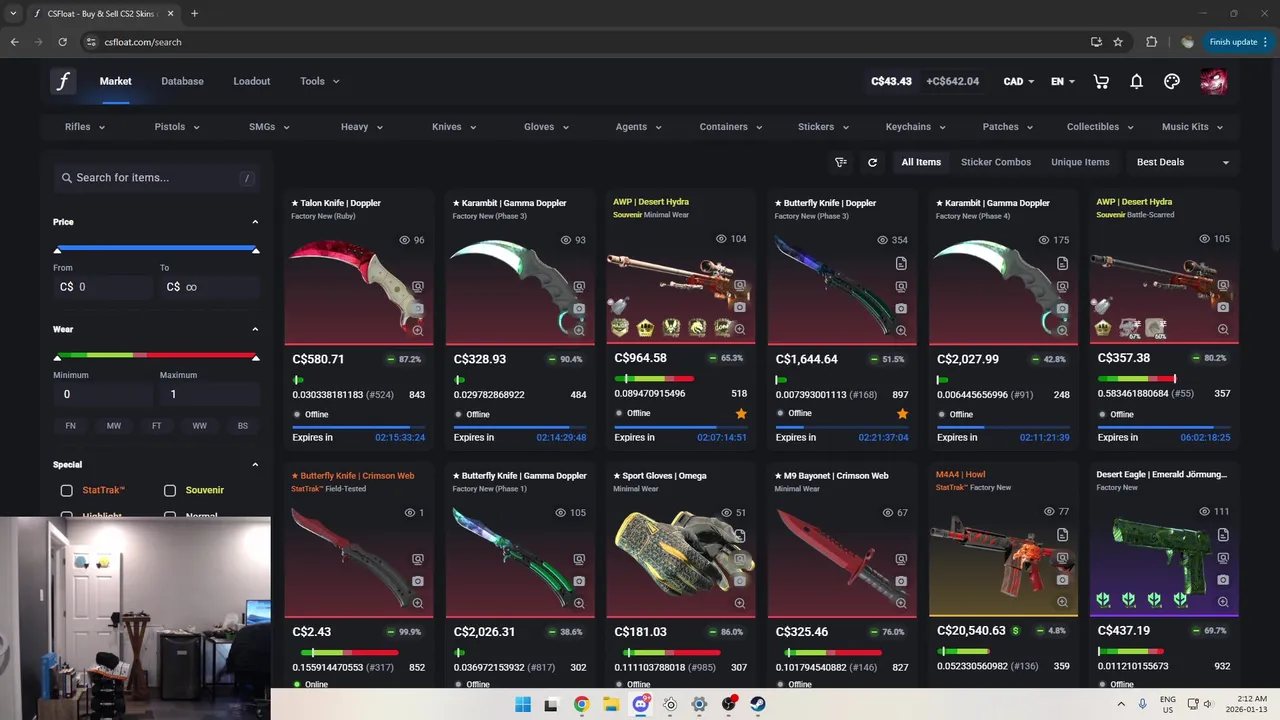1280x720 pixels.
Task: Open the Music Kits dropdown
Action: pyautogui.click(x=1192, y=127)
